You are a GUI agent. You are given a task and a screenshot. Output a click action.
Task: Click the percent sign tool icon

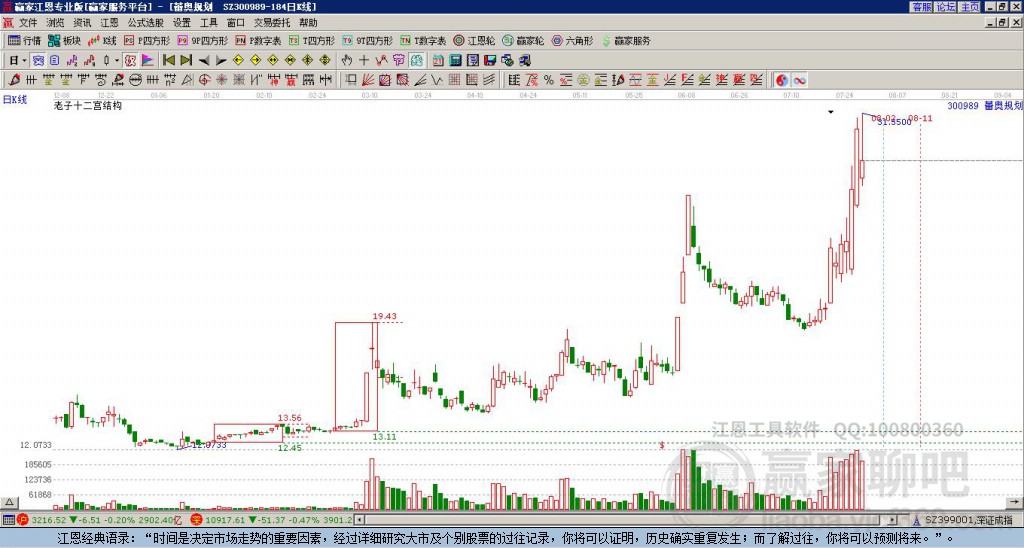(549, 80)
